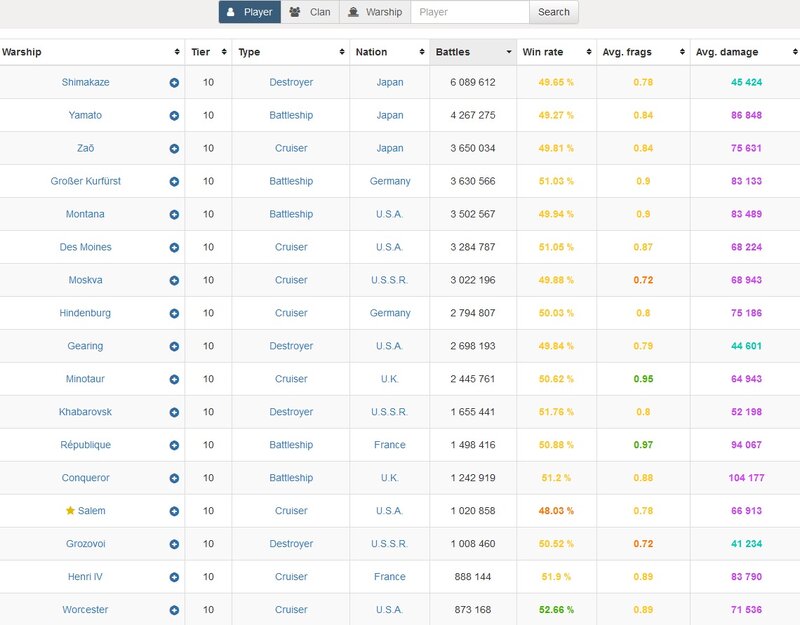Click Battleship type link in Montana row
Image resolution: width=800 pixels, height=625 pixels.
click(291, 214)
